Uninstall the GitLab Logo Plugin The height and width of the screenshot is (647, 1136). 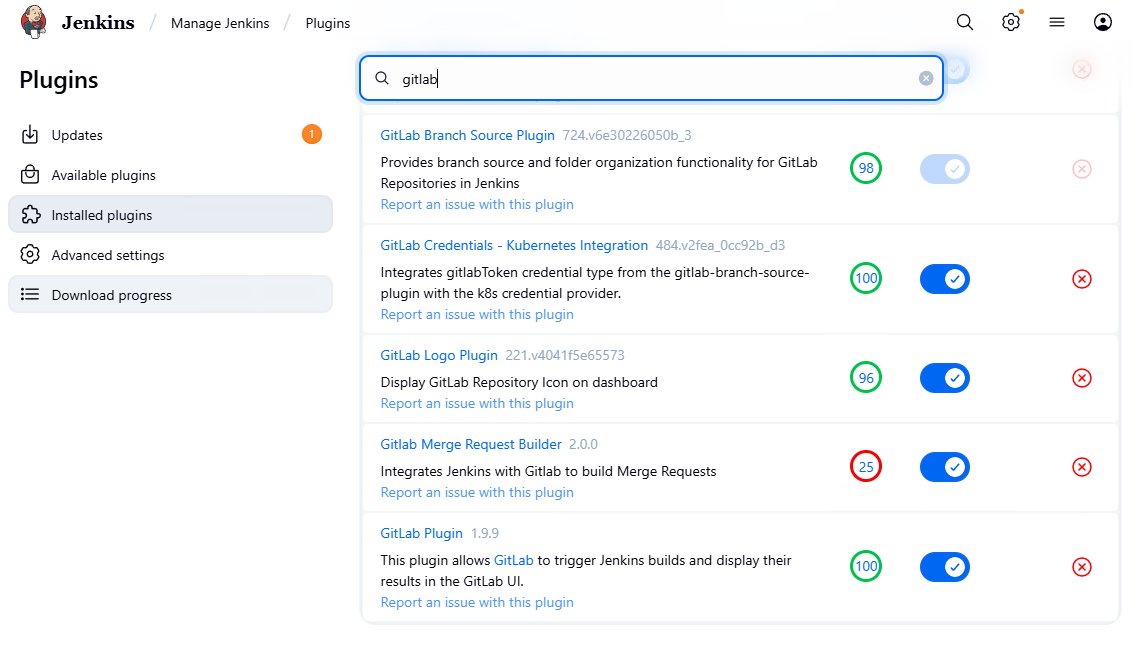click(x=1081, y=378)
